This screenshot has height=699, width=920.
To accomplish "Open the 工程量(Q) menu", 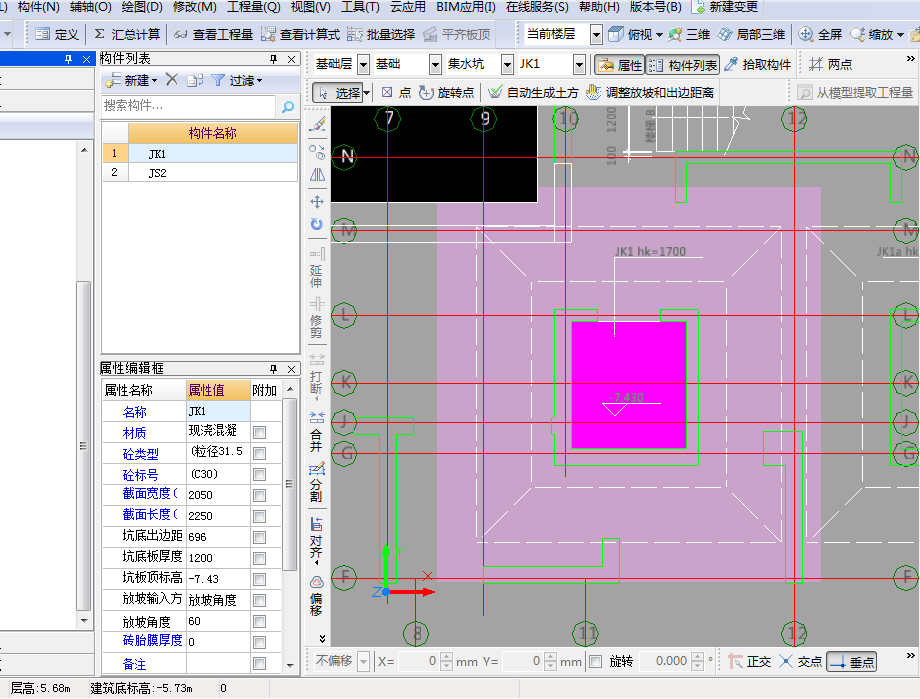I will click(253, 7).
